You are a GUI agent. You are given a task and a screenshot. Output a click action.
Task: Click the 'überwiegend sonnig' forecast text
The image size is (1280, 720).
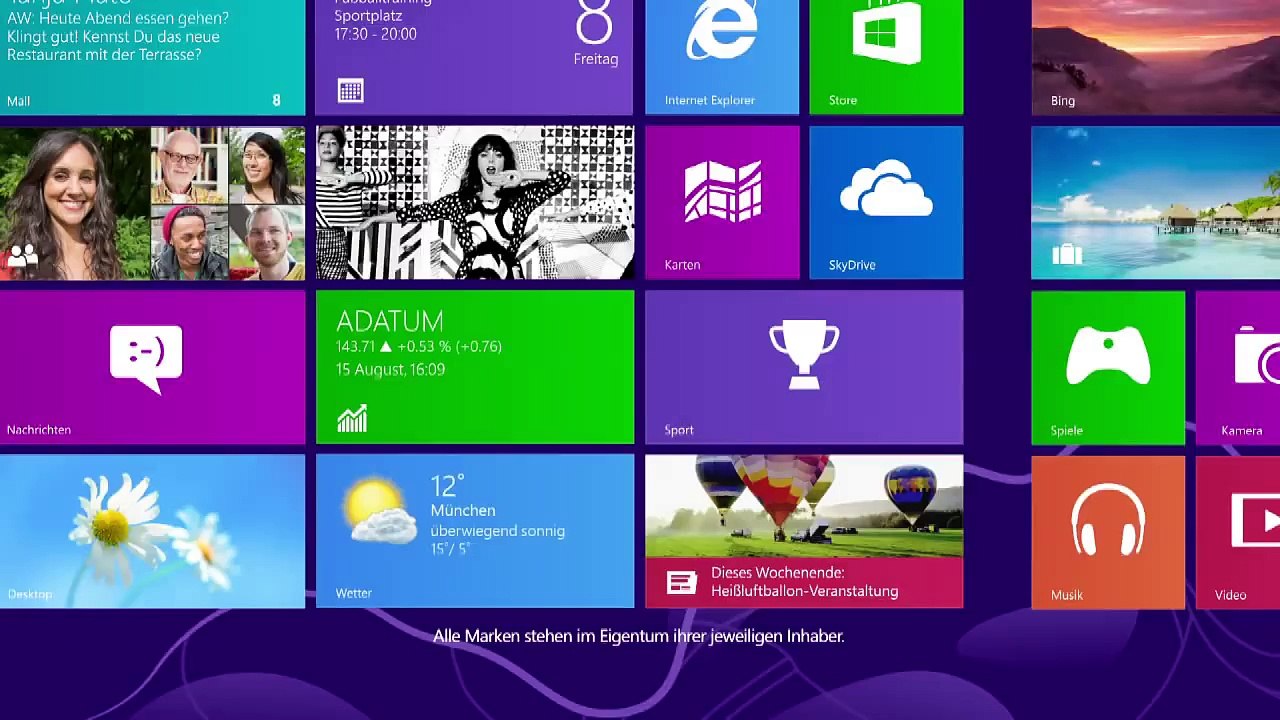498,531
